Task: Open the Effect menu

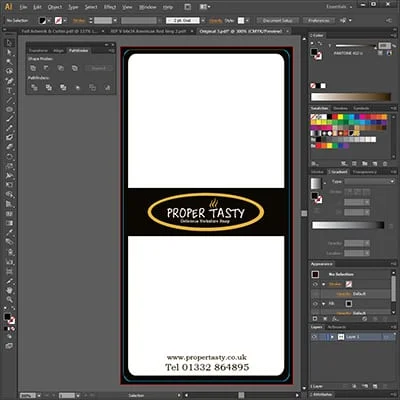Action: [110, 7]
